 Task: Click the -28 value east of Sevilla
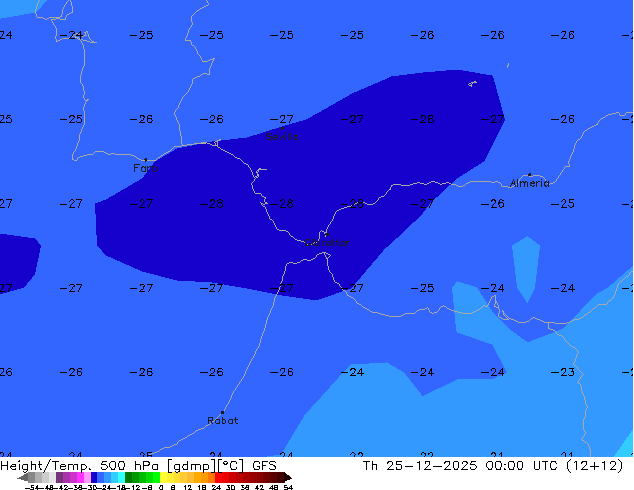coord(423,119)
